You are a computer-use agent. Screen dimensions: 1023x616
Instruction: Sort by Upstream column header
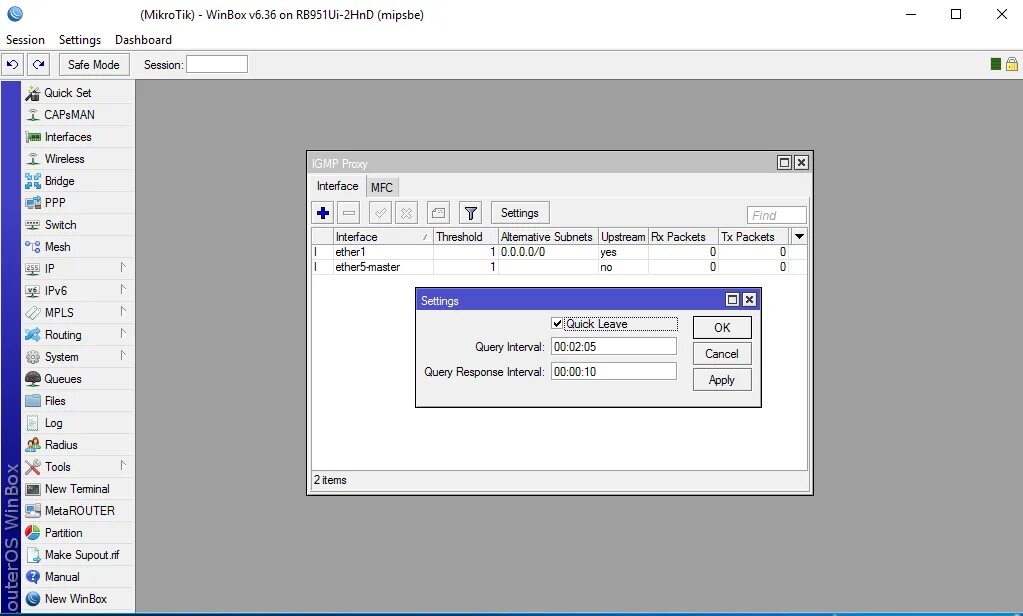pos(623,236)
